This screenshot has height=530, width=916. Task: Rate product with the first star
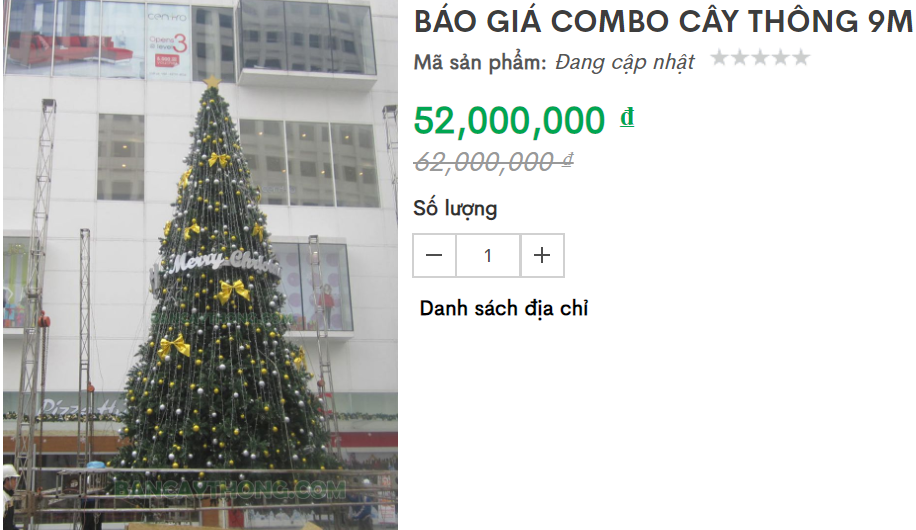(x=719, y=57)
